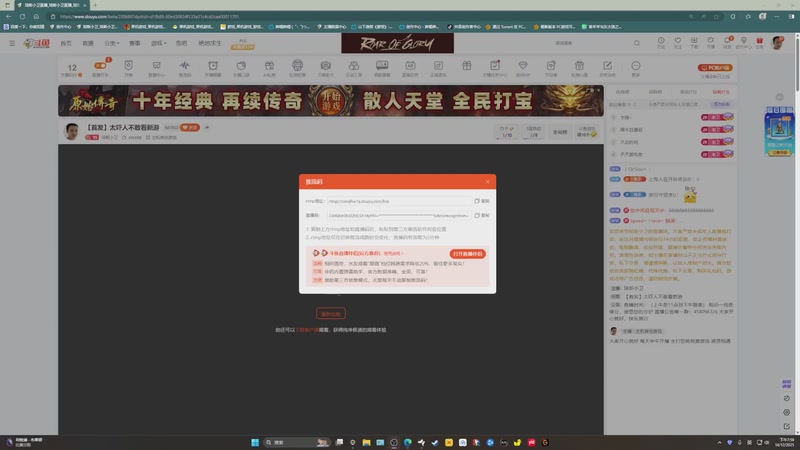Open the robot head icon in streamer toolbar

coord(297,65)
